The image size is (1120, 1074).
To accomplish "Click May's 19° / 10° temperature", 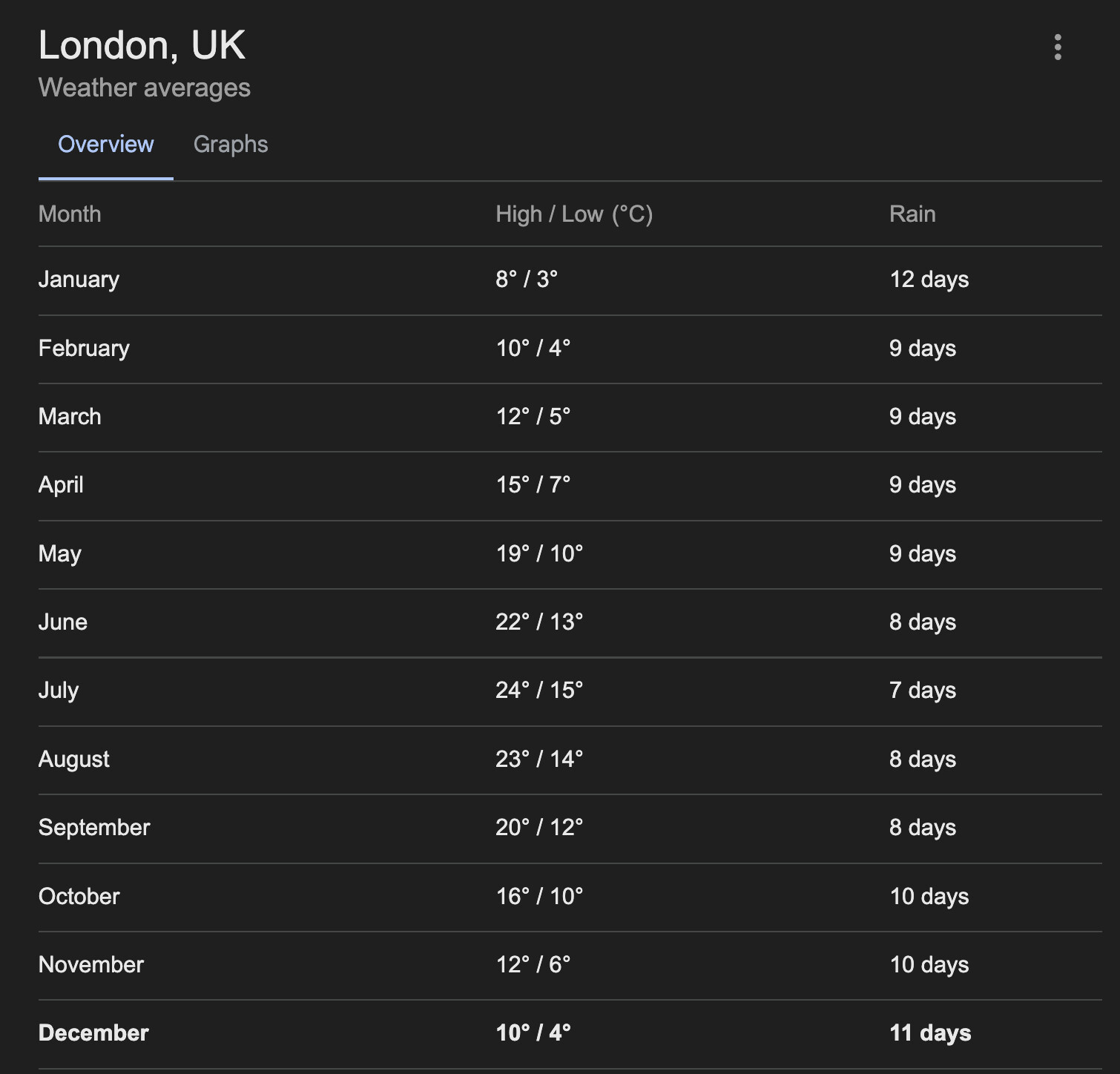I will pos(539,554).
